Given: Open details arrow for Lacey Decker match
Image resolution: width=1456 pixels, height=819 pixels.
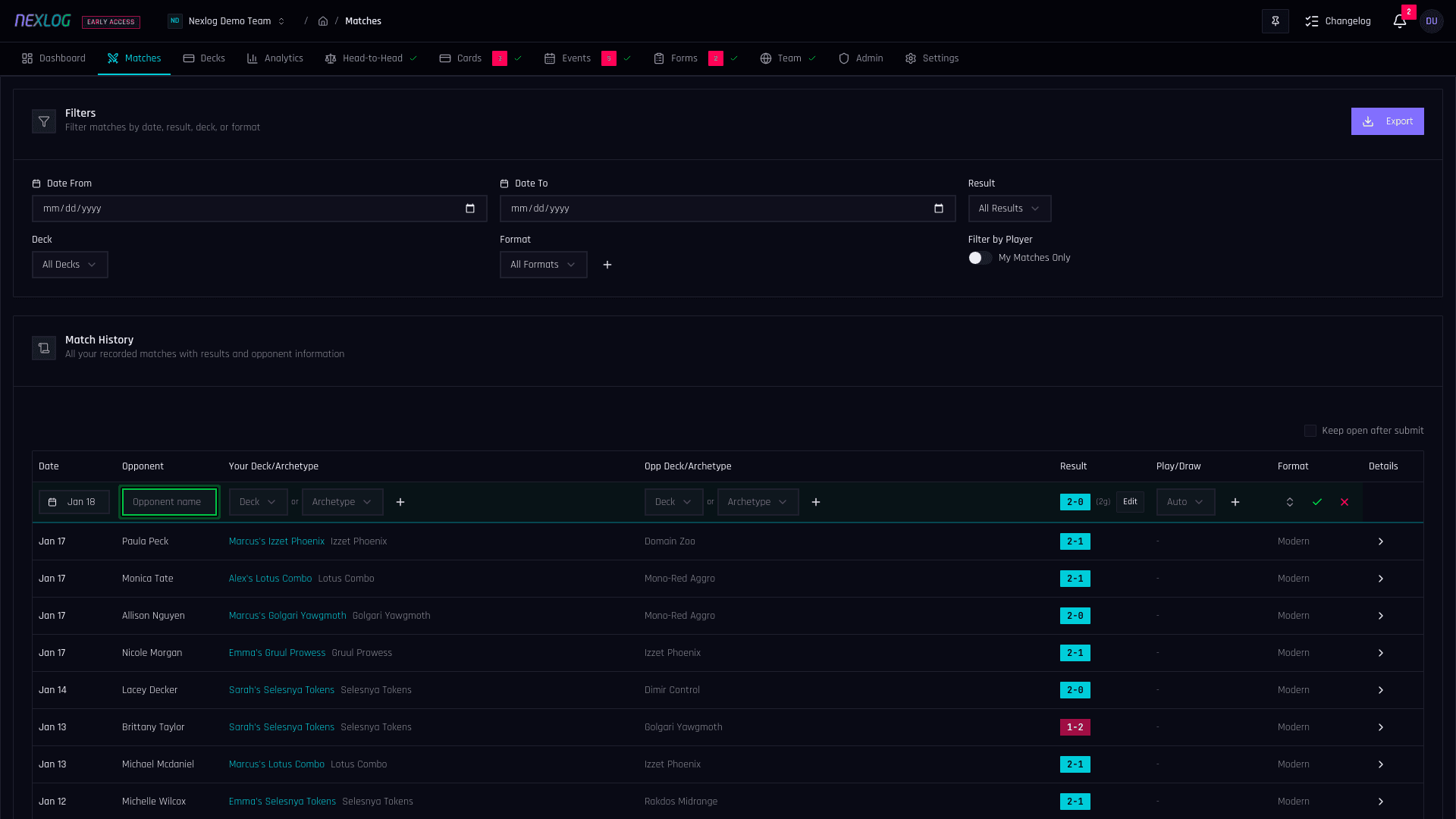Looking at the screenshot, I should [1381, 690].
